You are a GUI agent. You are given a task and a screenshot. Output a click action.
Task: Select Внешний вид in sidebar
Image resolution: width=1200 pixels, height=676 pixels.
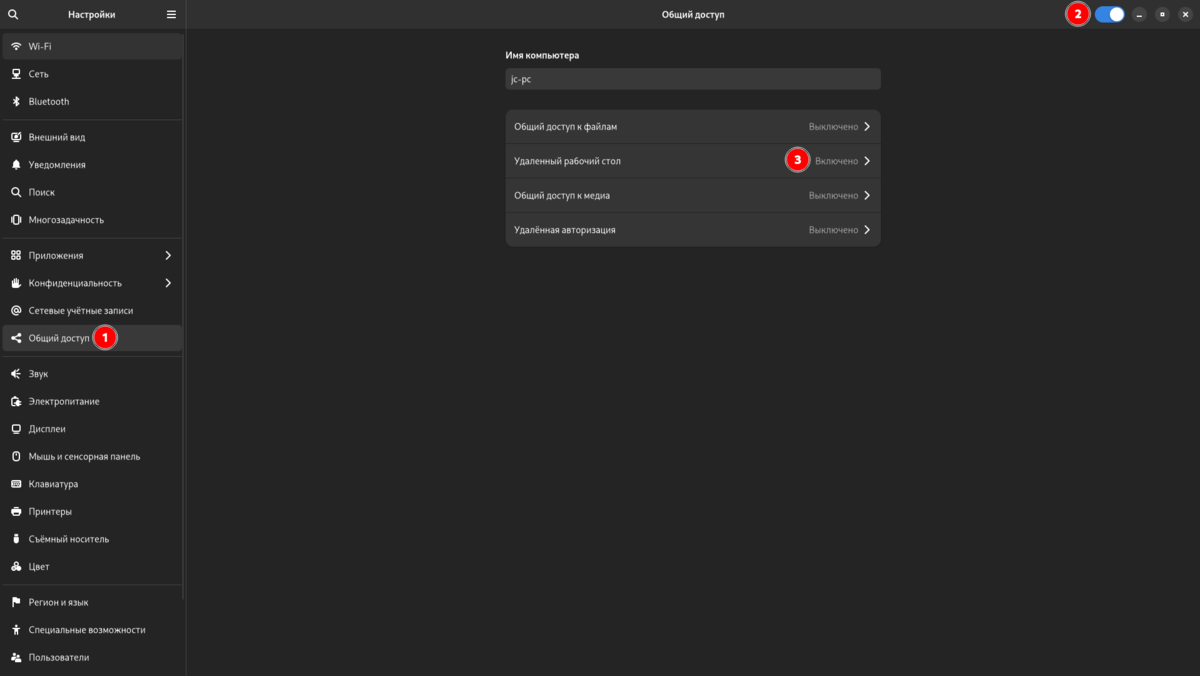click(92, 137)
